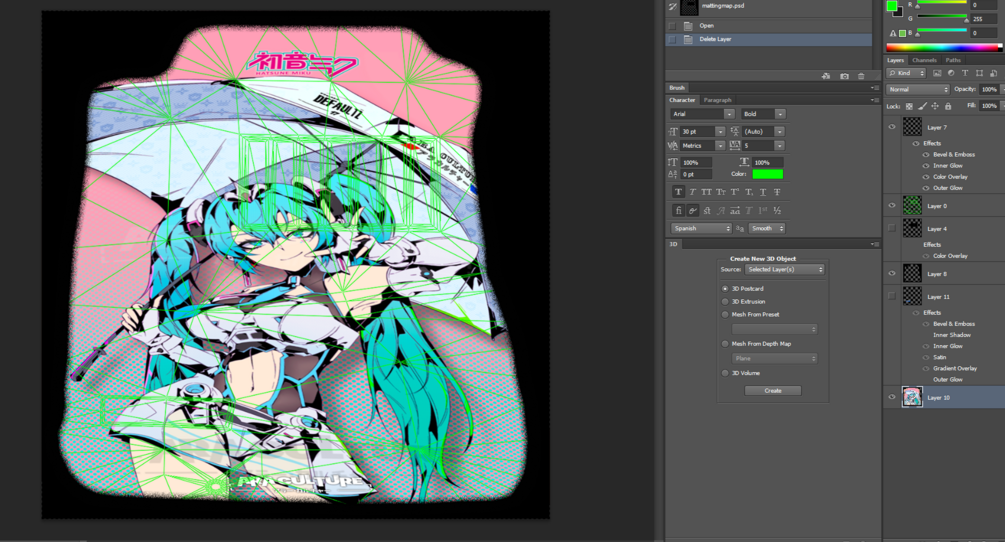Screen dimensions: 1005x542
Task: Hide Layer 7 with eye icon
Action: pos(892,127)
